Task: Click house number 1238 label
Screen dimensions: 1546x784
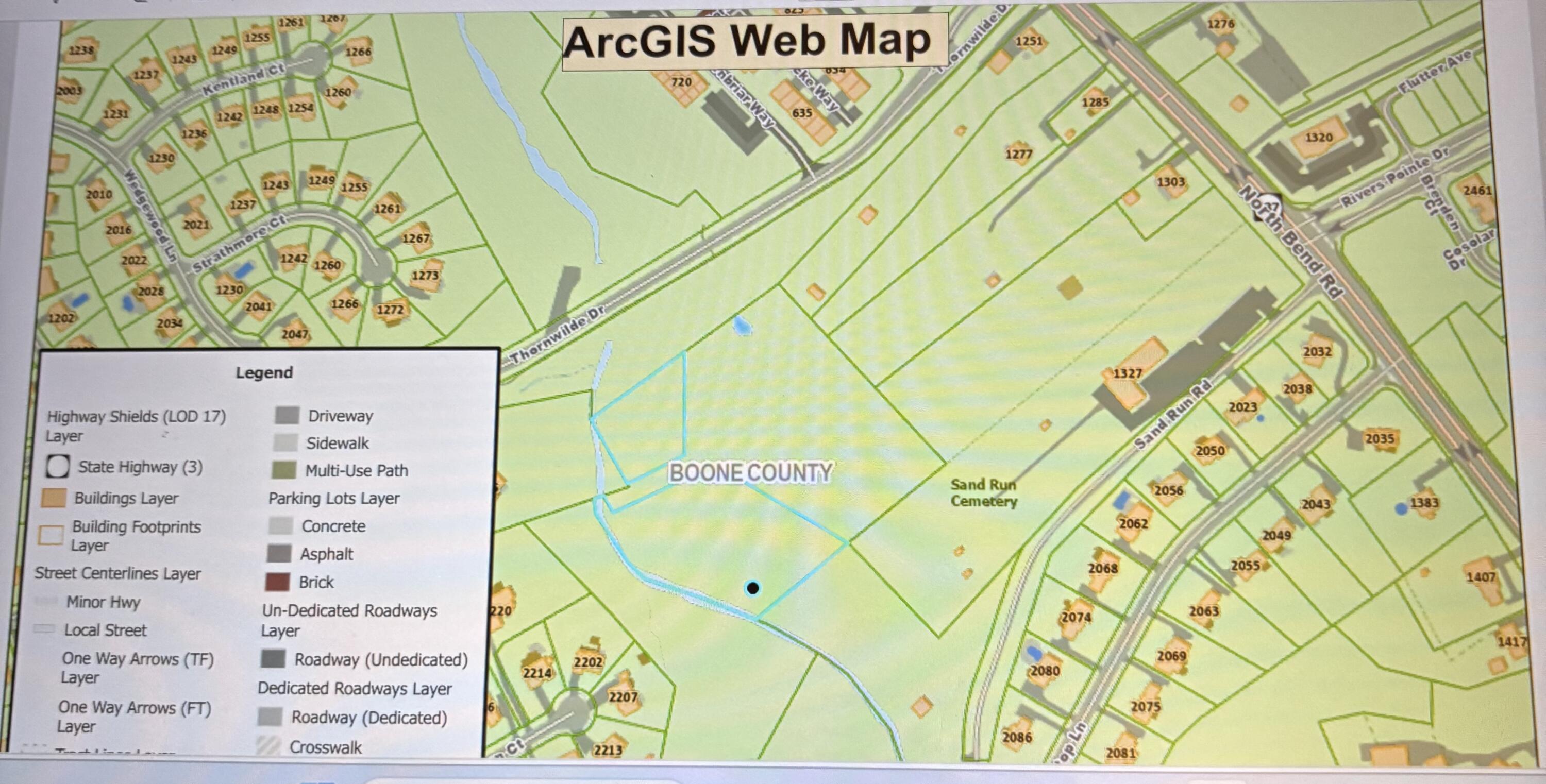Action: [81, 50]
